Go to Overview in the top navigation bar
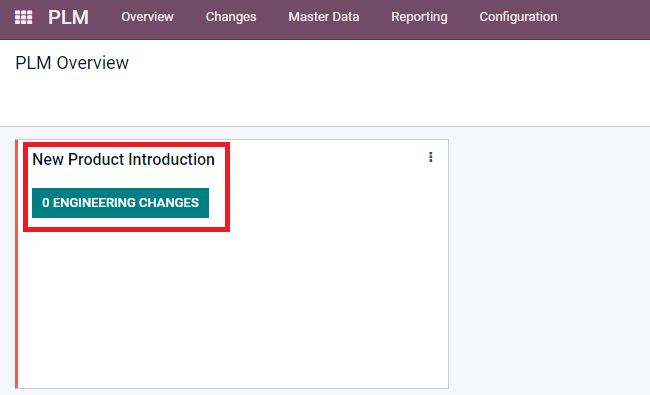The image size is (650, 395). coord(147,17)
